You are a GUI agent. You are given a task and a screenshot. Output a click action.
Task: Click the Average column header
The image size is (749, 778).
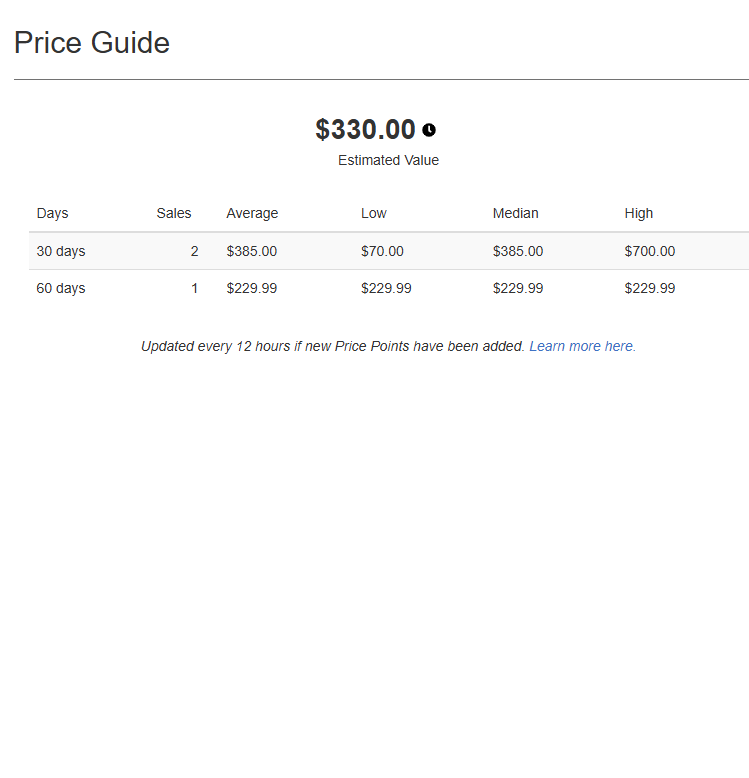point(252,213)
